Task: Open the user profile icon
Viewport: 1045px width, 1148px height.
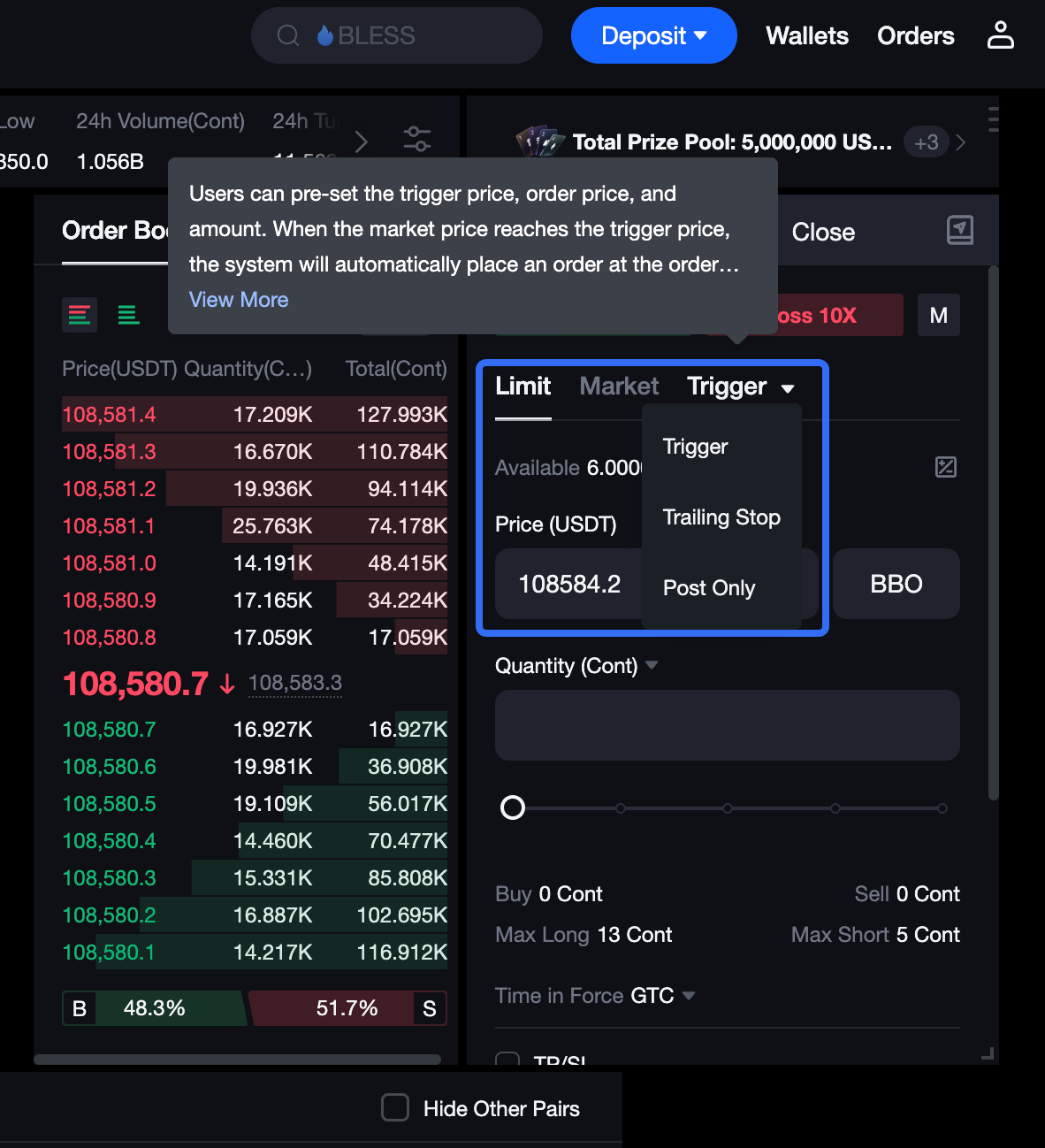Action: pyautogui.click(x=1000, y=35)
